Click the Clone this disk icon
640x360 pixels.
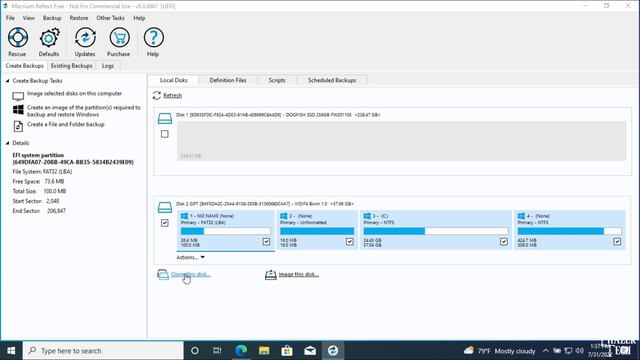[163, 274]
